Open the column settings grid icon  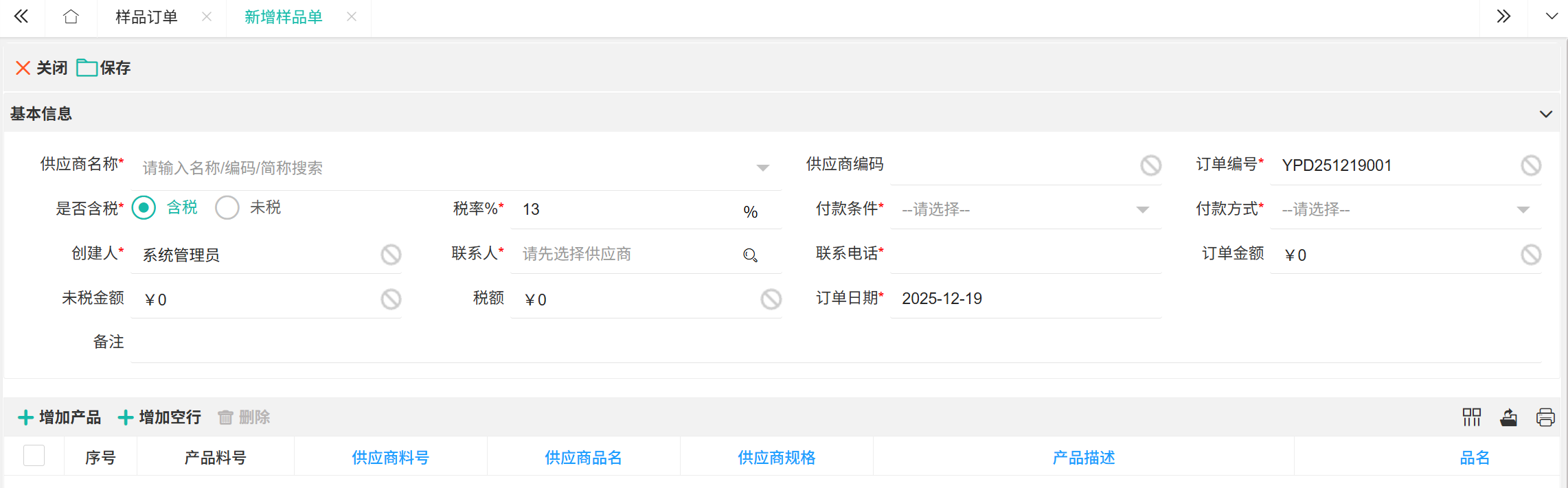pos(1471,417)
